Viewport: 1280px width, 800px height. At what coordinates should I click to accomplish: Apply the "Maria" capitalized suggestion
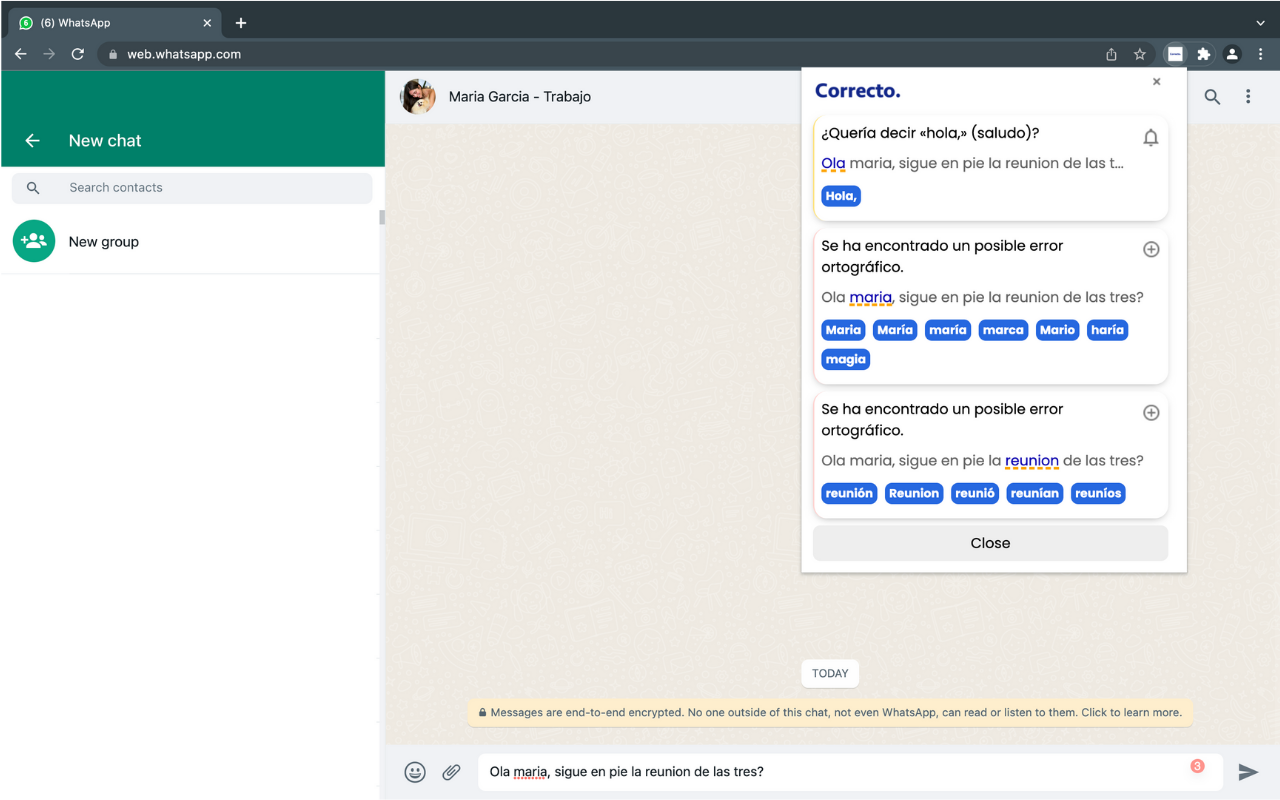tap(843, 330)
